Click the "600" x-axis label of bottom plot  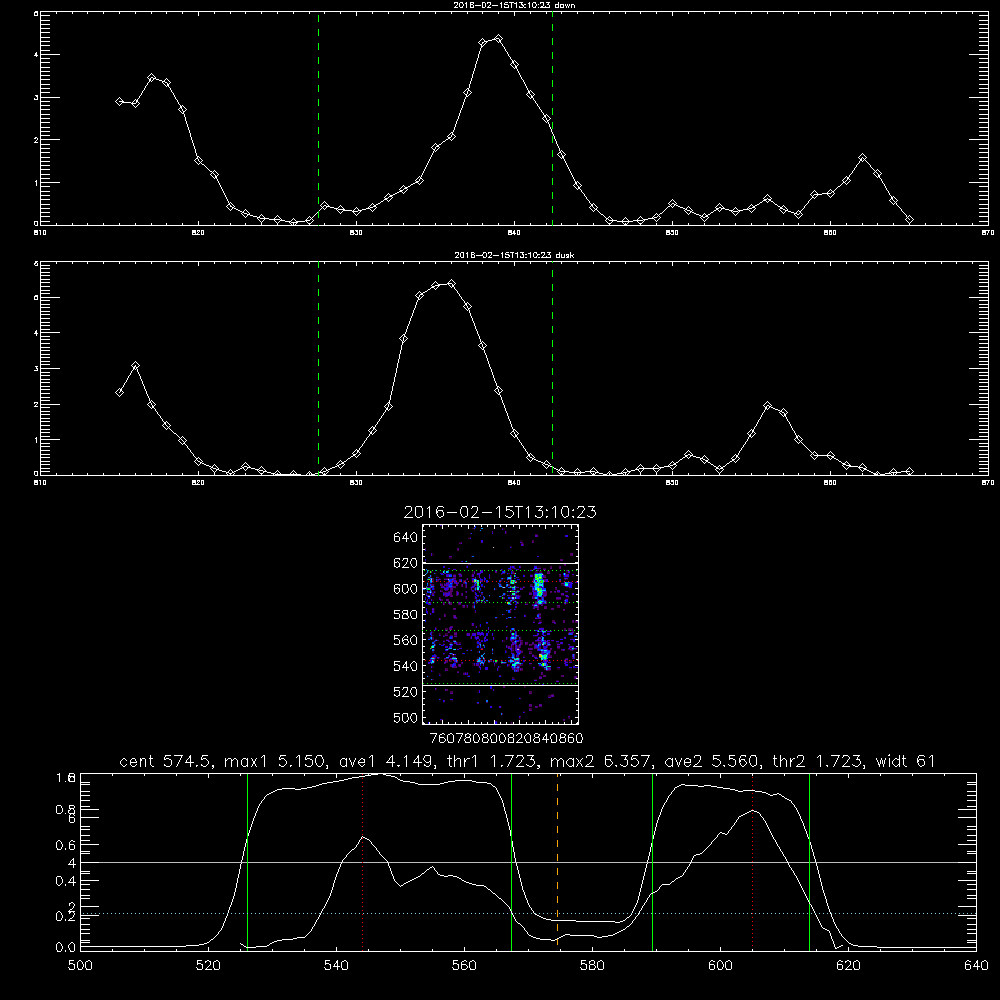pos(720,966)
